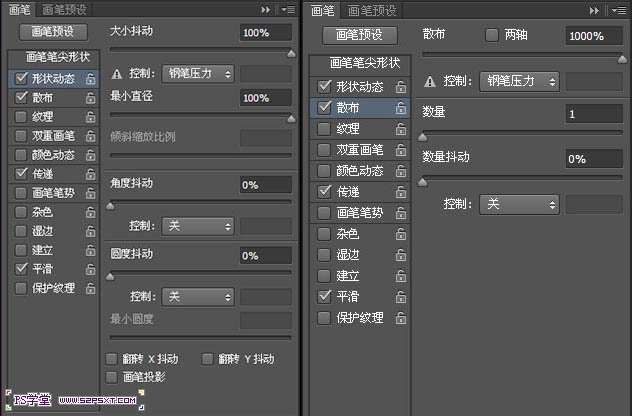The image size is (632, 416).
Task: Select 画笔 tab in right panel
Action: pos(323,10)
